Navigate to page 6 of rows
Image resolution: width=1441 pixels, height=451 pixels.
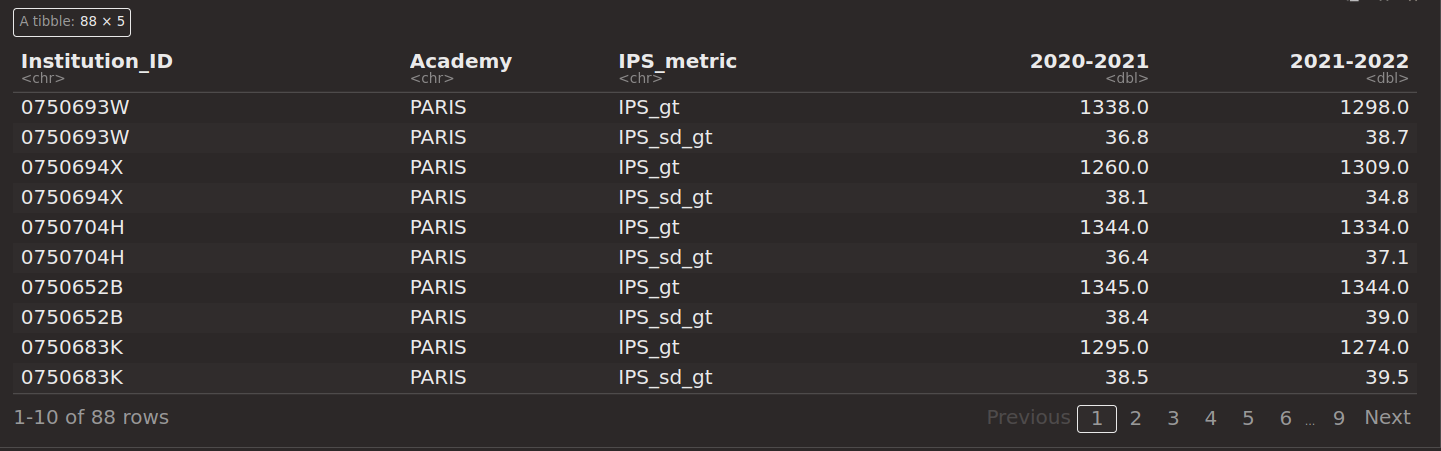pyautogui.click(x=1285, y=418)
